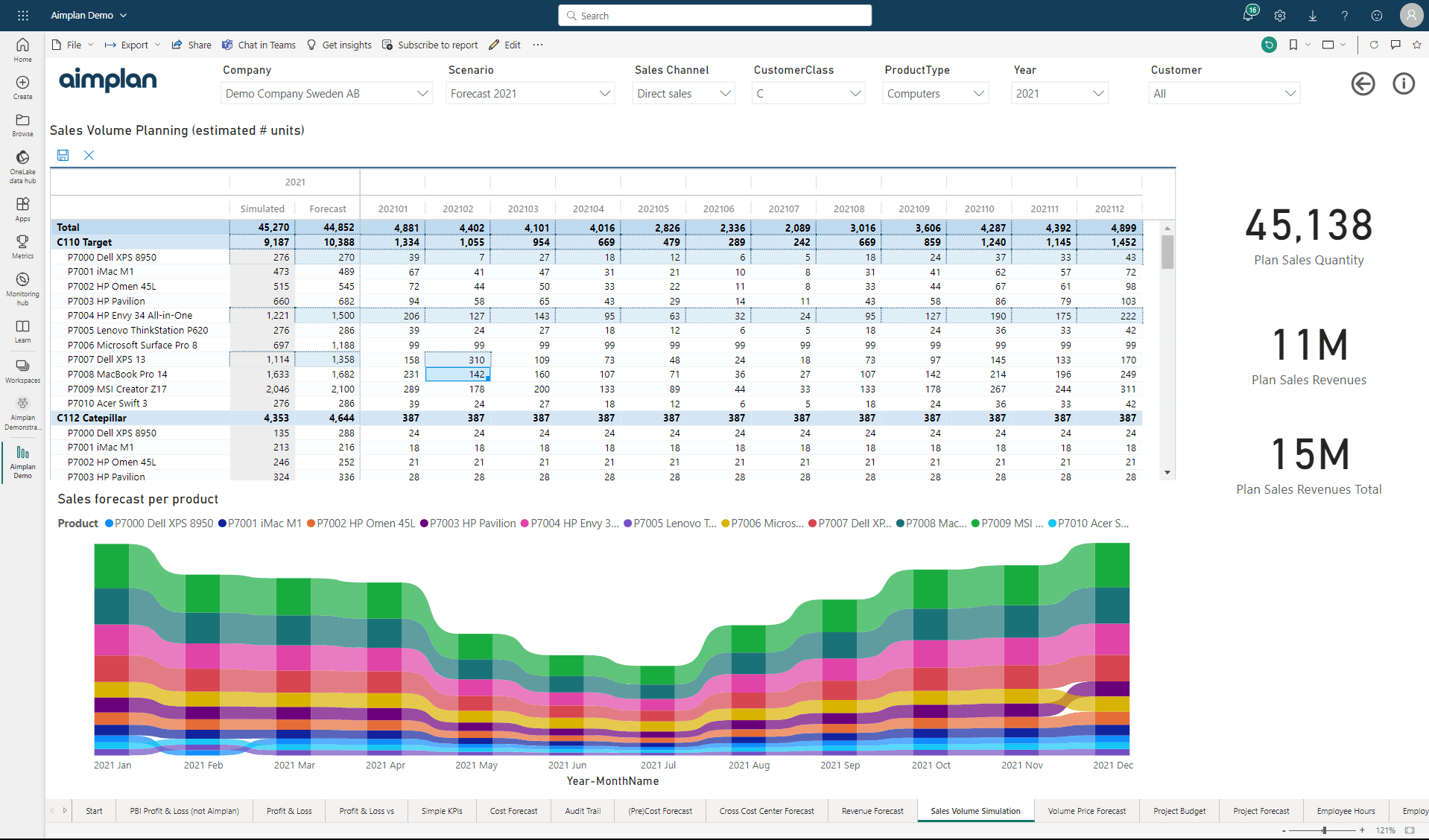Open the help question mark
The width and height of the screenshot is (1429, 840).
(x=1345, y=15)
